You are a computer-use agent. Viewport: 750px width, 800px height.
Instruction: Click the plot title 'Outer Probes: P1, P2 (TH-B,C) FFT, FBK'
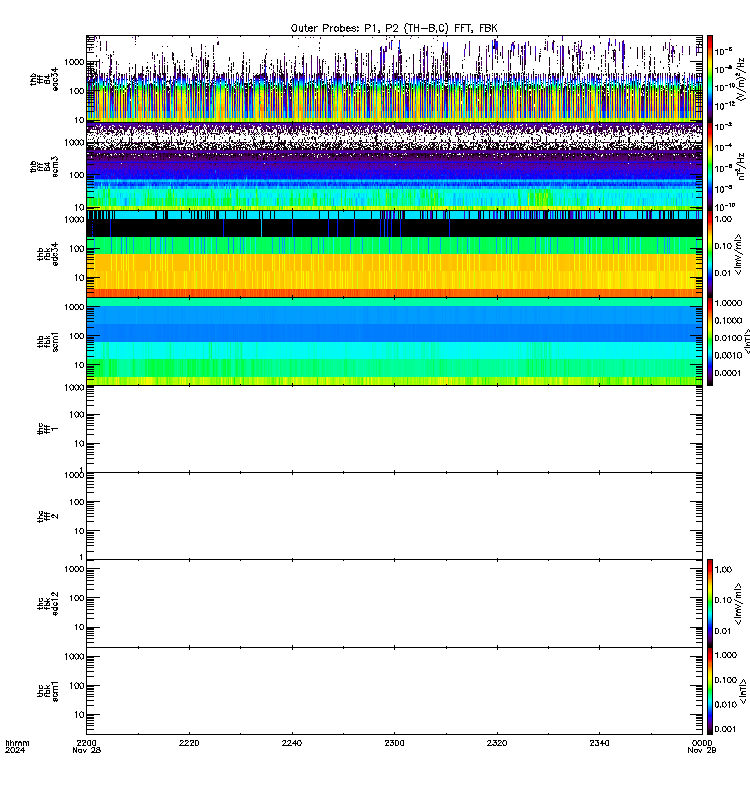(394, 28)
